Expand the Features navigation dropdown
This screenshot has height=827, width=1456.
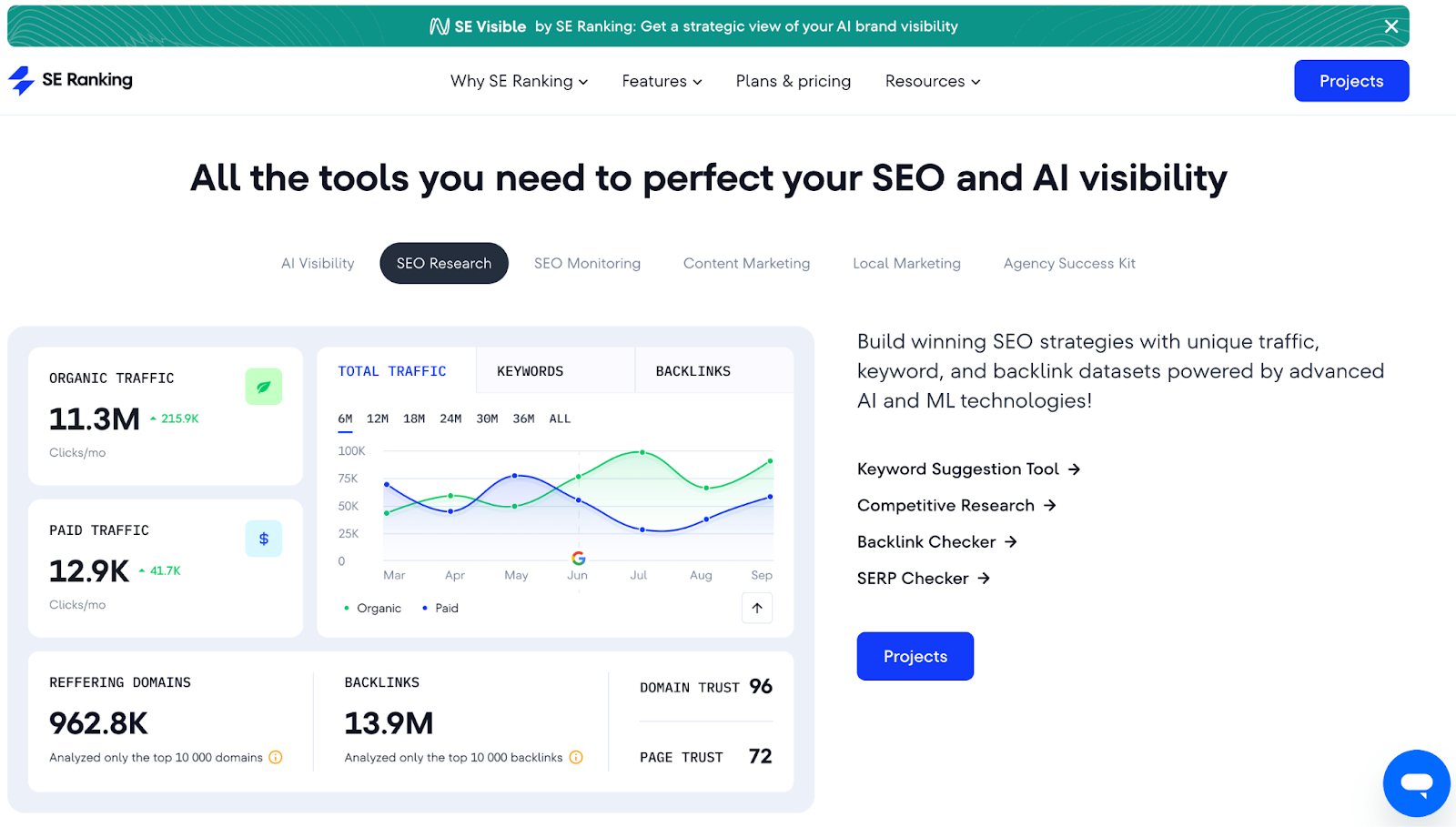(662, 81)
